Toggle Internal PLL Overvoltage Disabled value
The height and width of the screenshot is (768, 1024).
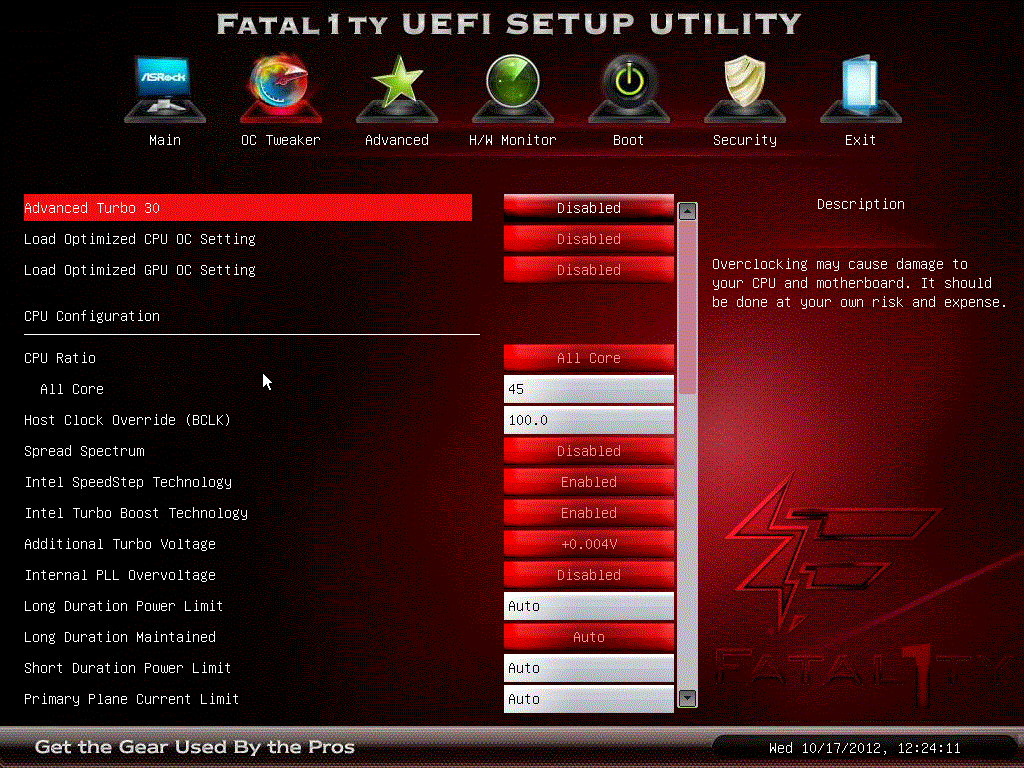[x=588, y=575]
